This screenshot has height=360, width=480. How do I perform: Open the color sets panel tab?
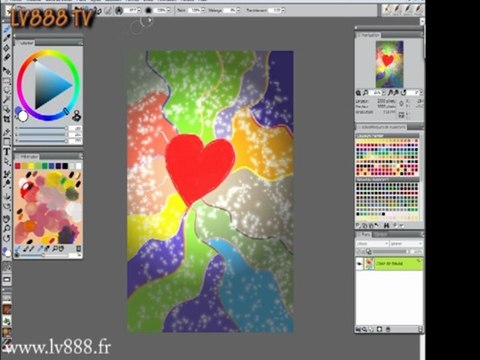click(x=382, y=127)
